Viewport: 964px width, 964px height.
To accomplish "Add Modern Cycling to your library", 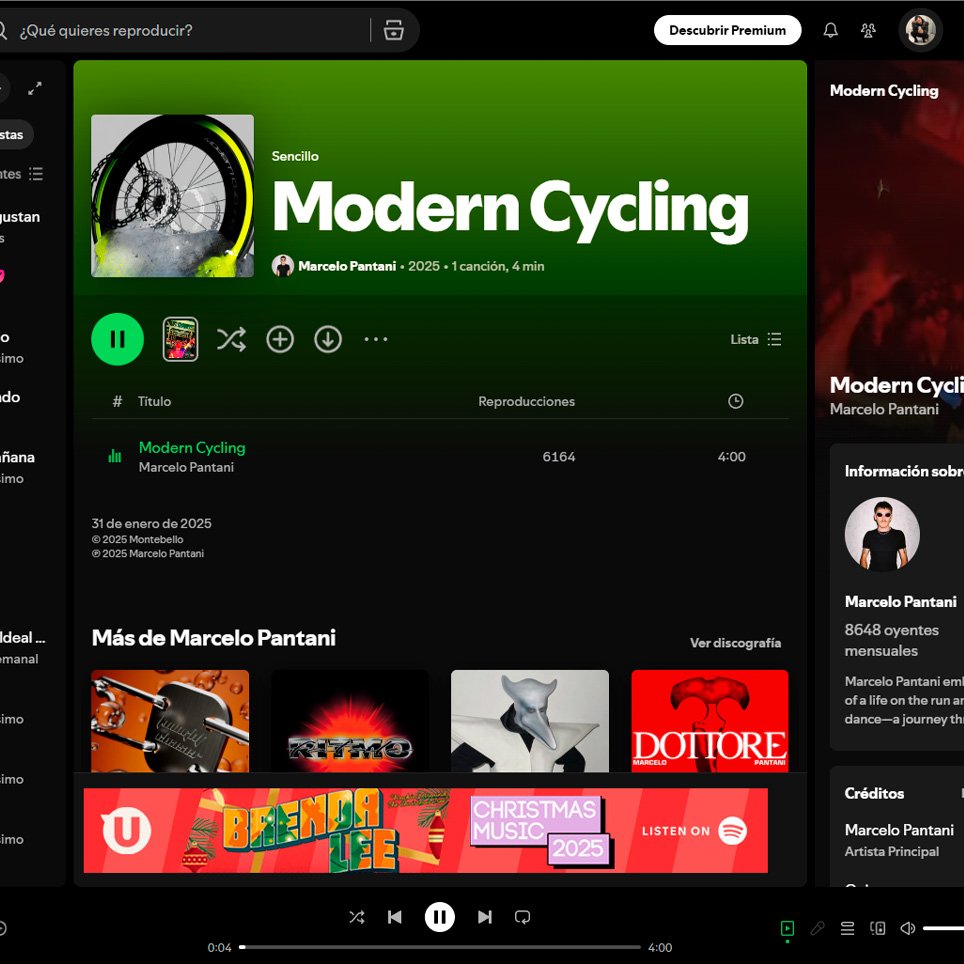I will point(280,339).
